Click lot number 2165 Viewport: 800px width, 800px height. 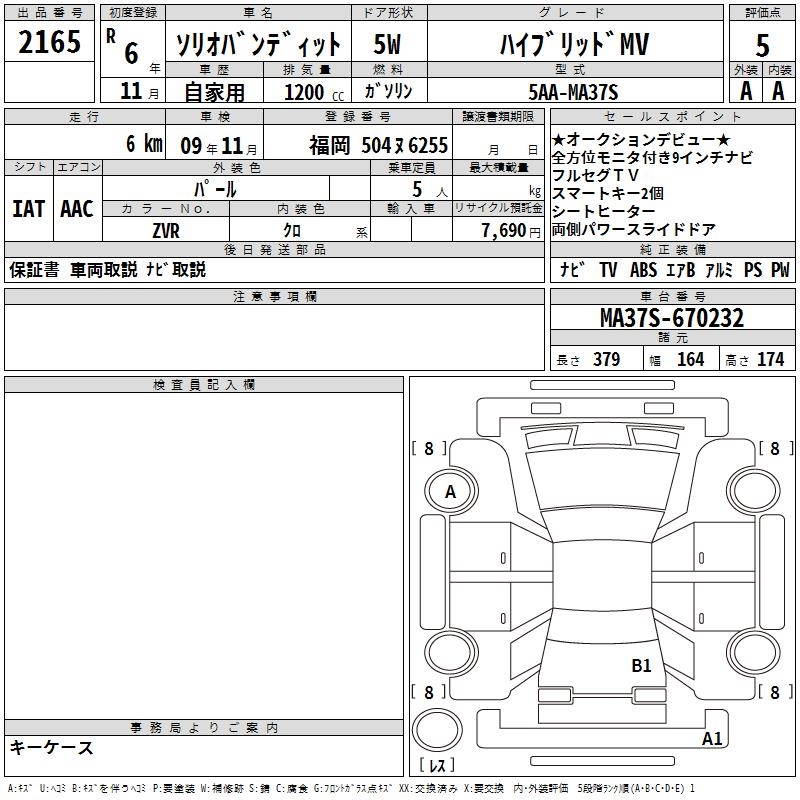[x=49, y=41]
